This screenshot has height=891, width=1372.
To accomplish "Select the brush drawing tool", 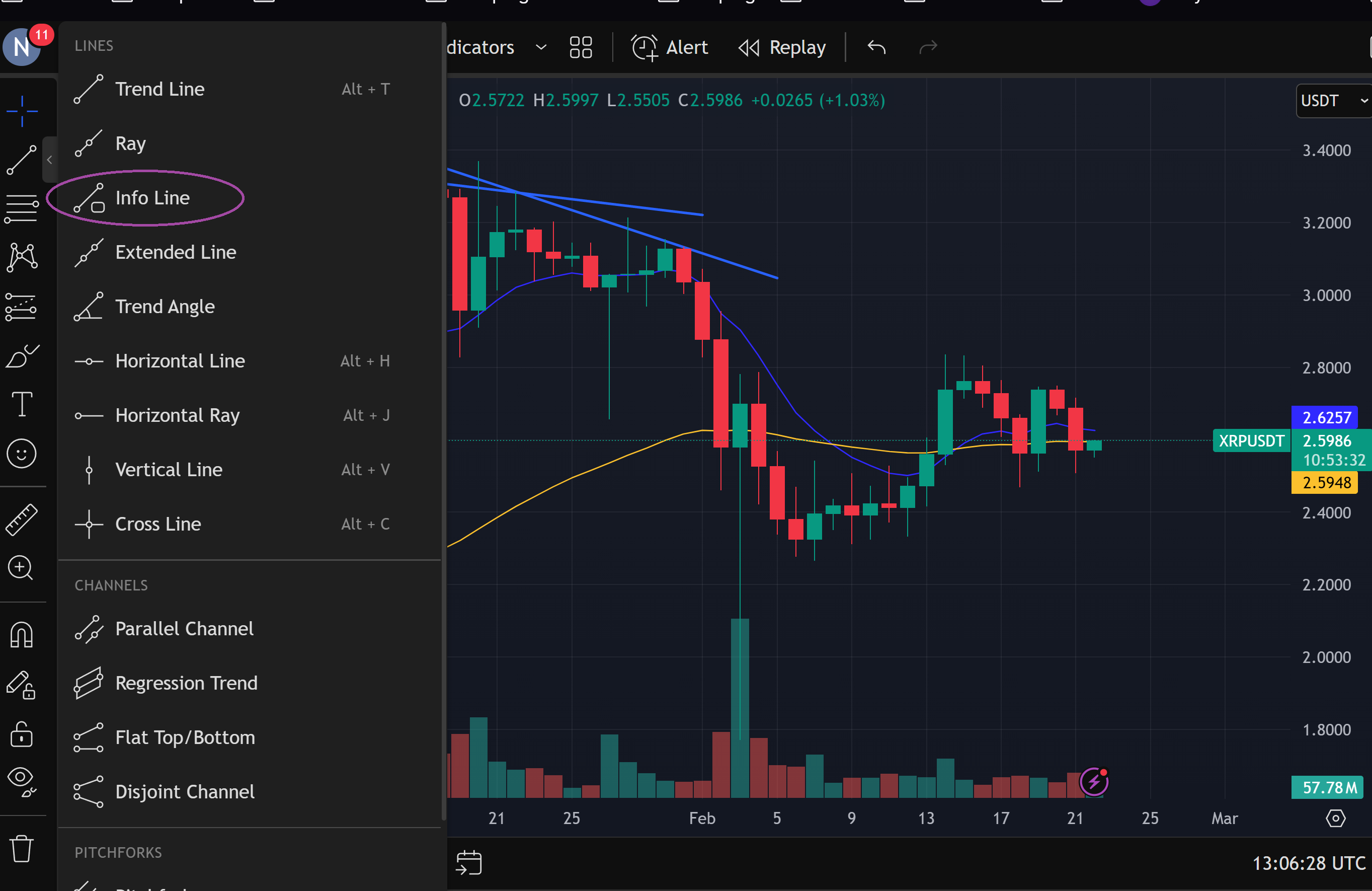I will [22, 356].
